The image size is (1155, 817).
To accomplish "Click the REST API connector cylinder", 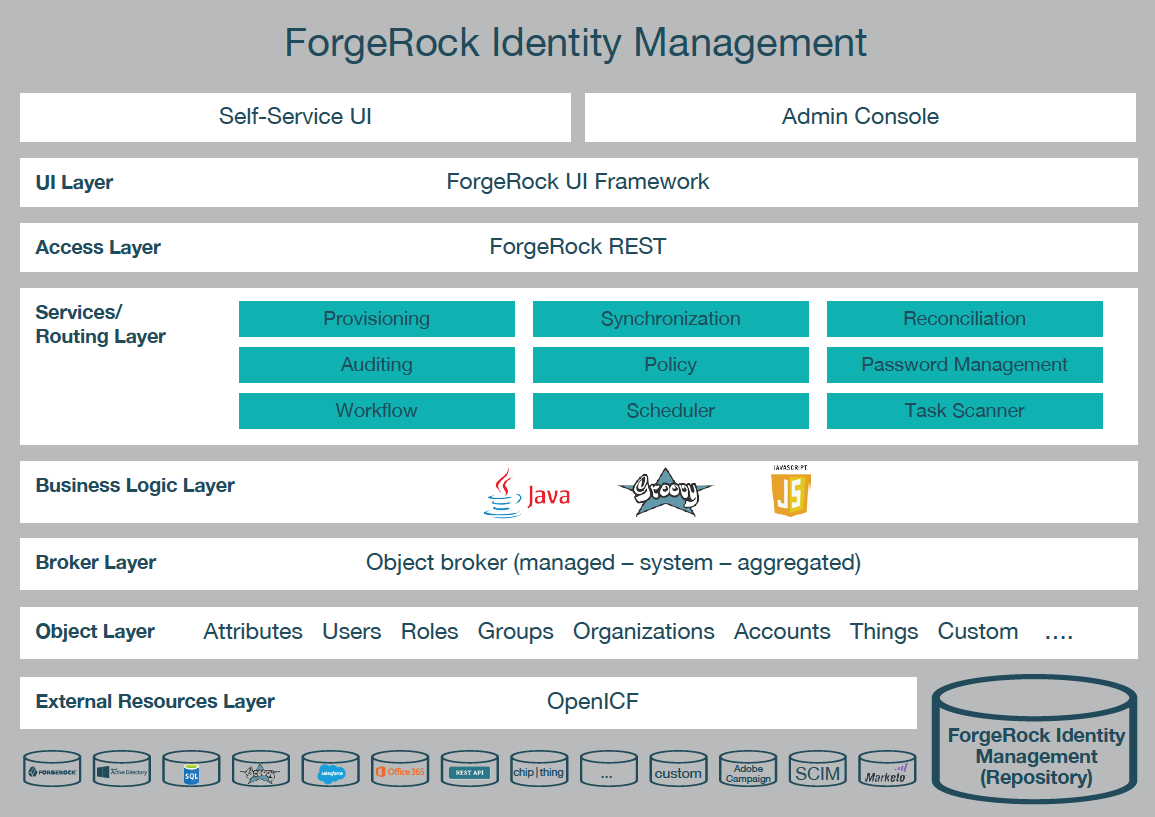I will click(x=469, y=772).
